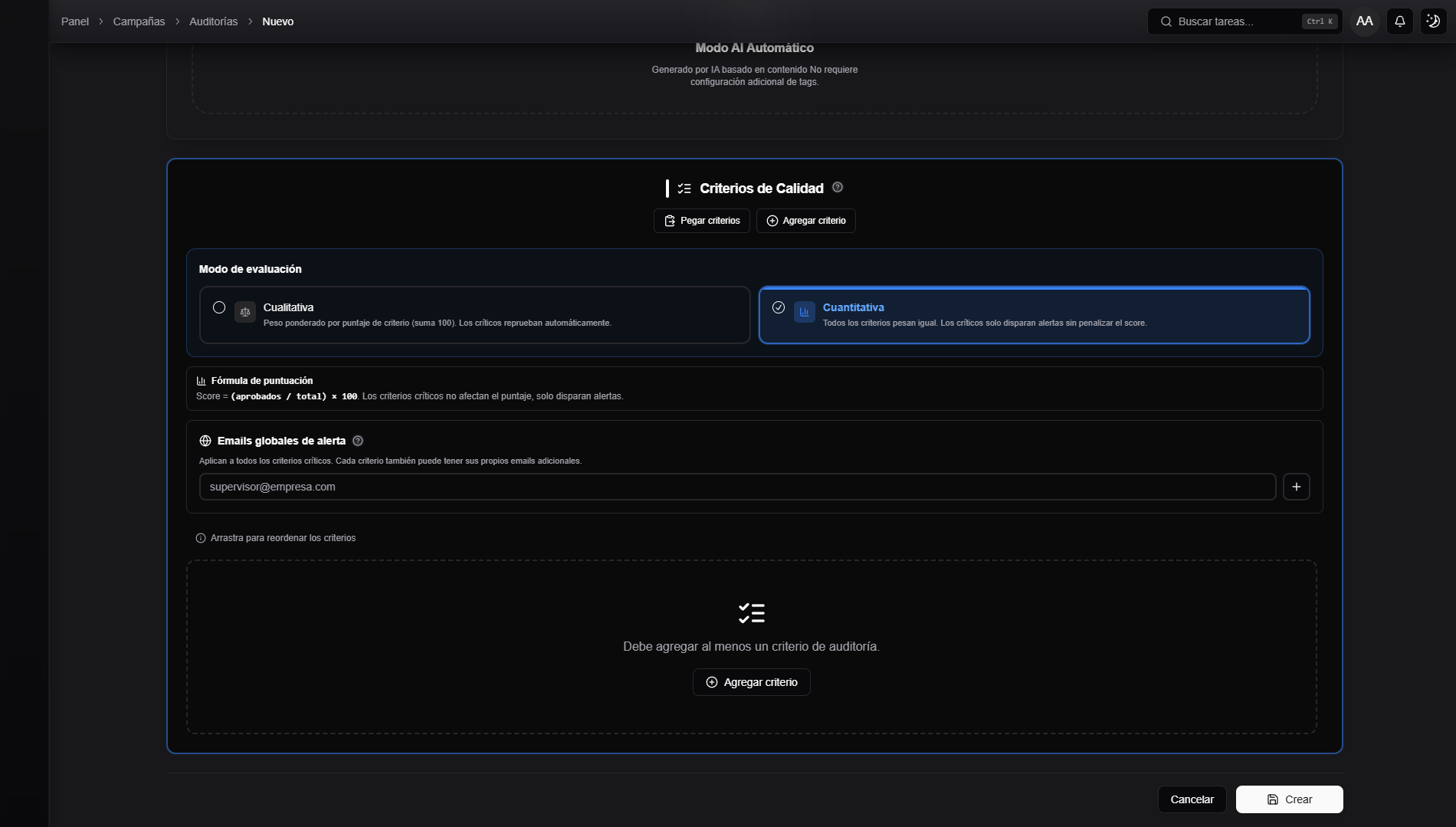Click the score formula text
Image resolution: width=1456 pixels, height=827 pixels.
point(410,396)
